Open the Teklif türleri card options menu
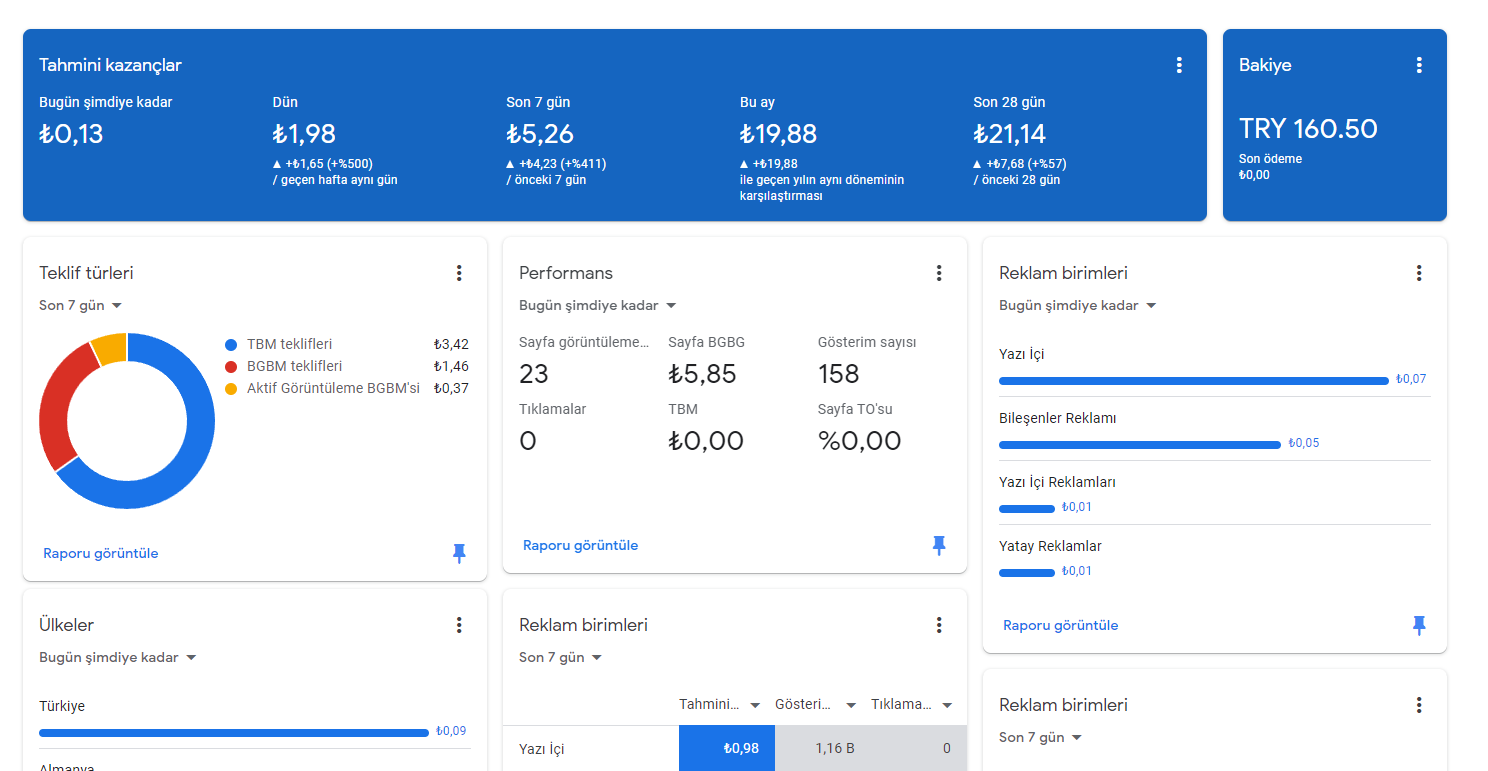 click(x=459, y=273)
